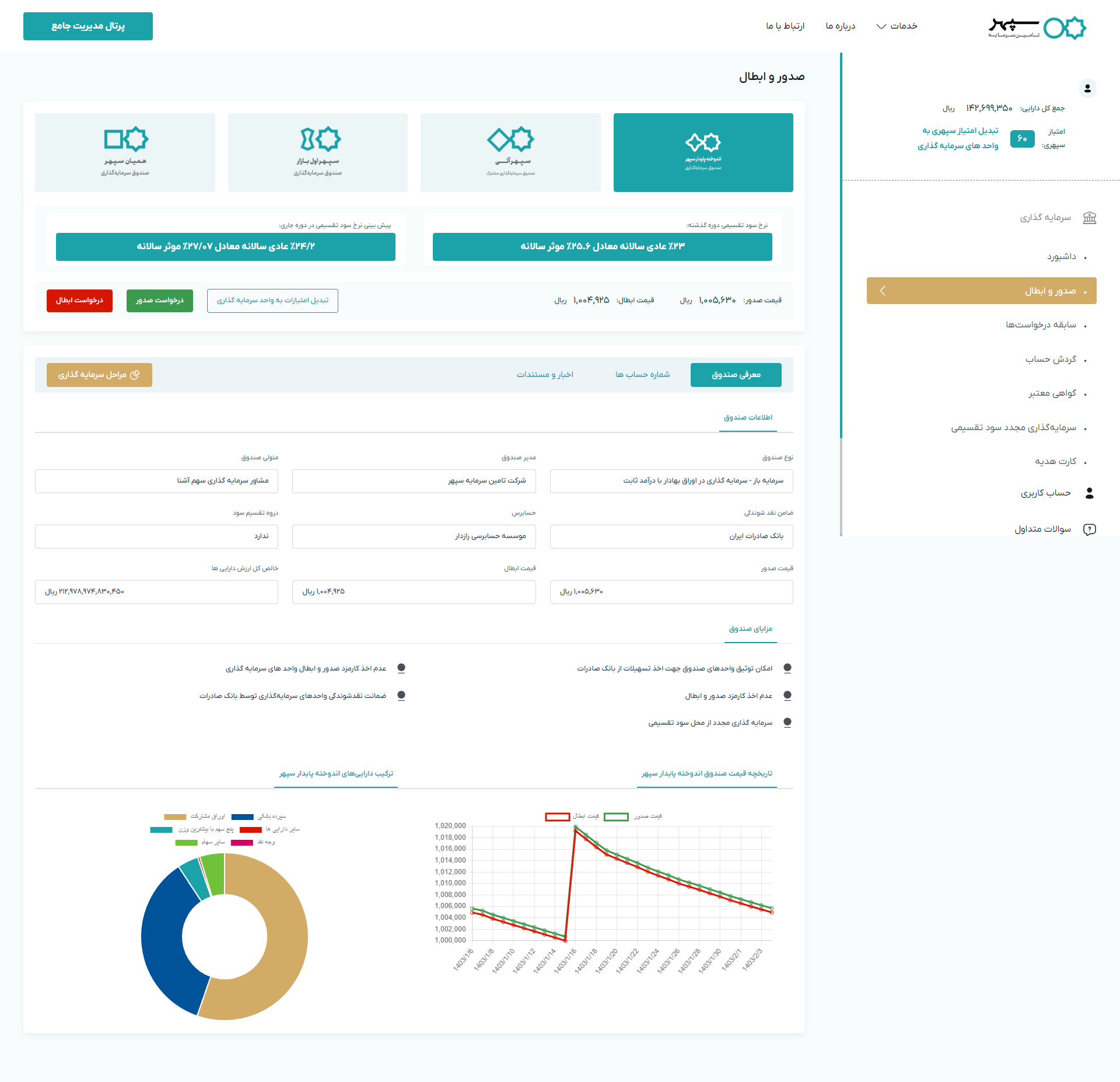Click the pie icon in مراحل سرمایه گذاری button
Image resolution: width=1120 pixels, height=1082 pixels.
point(135,375)
